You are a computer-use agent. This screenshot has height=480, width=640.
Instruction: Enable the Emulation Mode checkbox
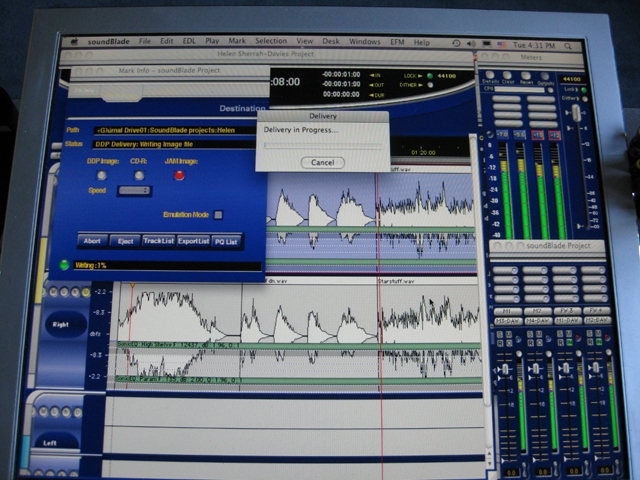point(218,215)
